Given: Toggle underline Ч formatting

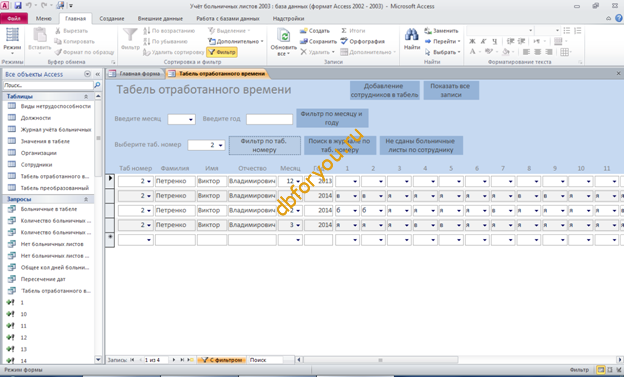Looking at the screenshot, I should [494, 41].
